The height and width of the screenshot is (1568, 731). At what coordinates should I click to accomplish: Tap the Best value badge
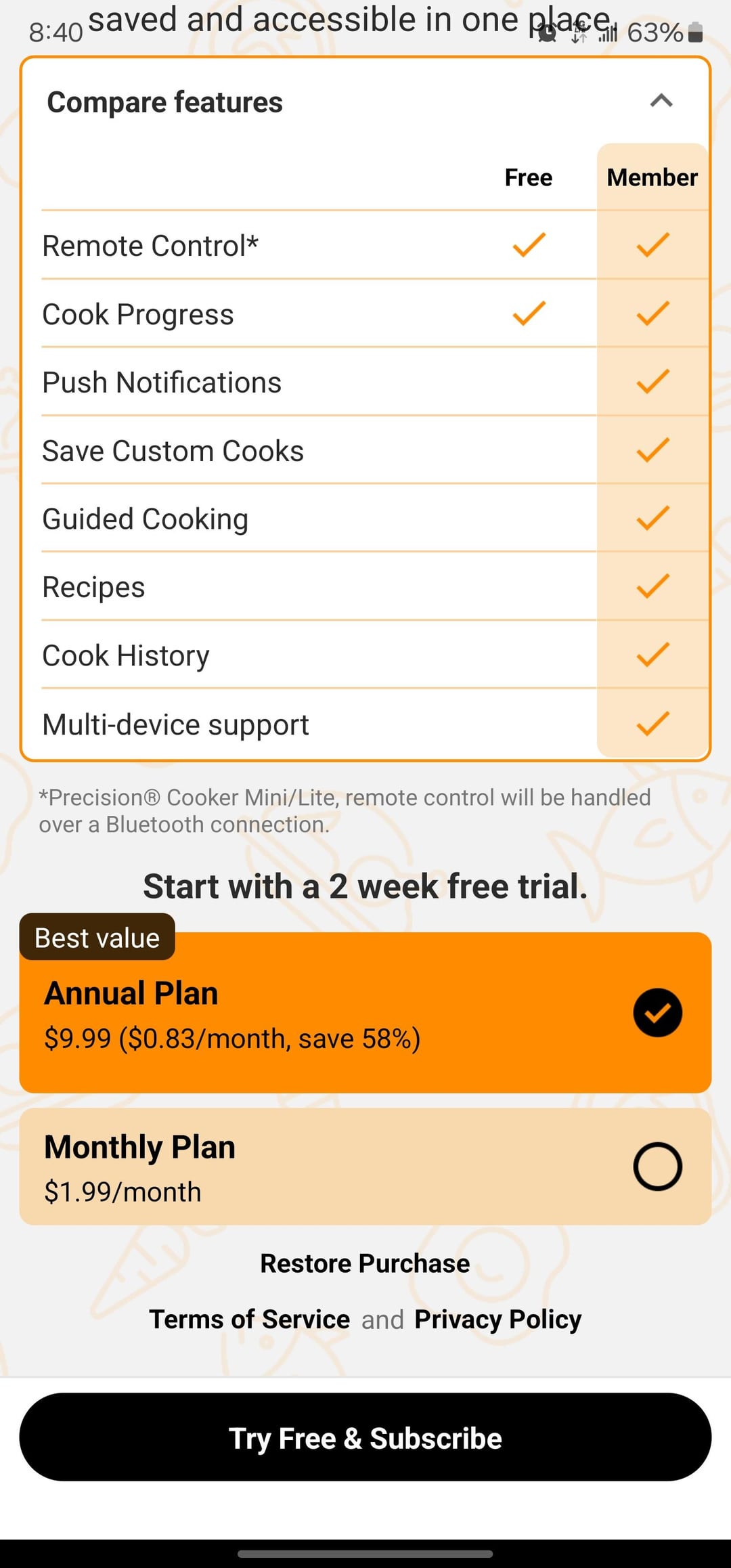click(97, 938)
